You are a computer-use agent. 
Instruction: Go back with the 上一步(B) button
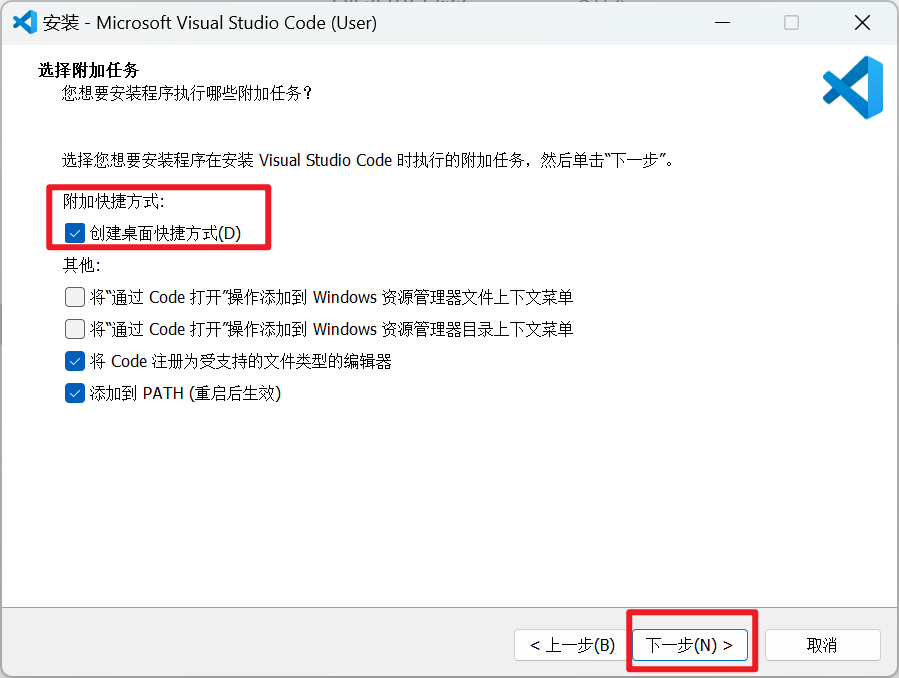point(572,645)
